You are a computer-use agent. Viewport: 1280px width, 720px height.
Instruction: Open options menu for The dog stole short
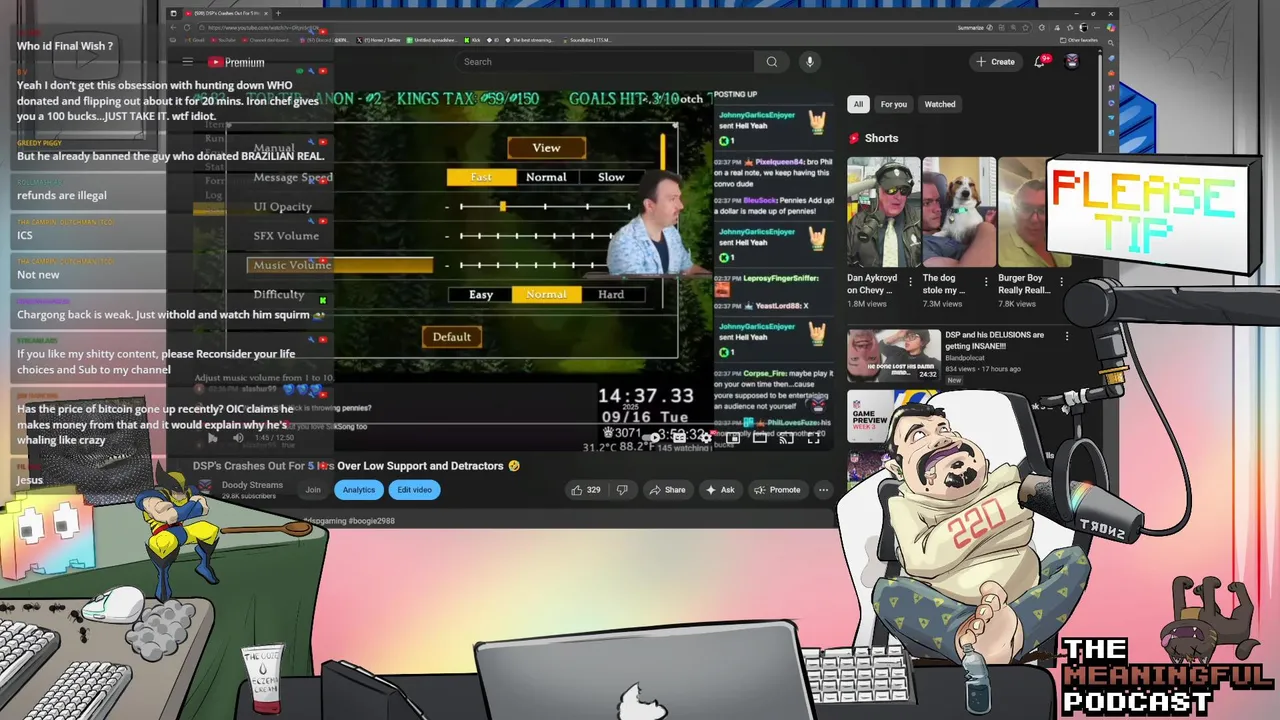[986, 282]
